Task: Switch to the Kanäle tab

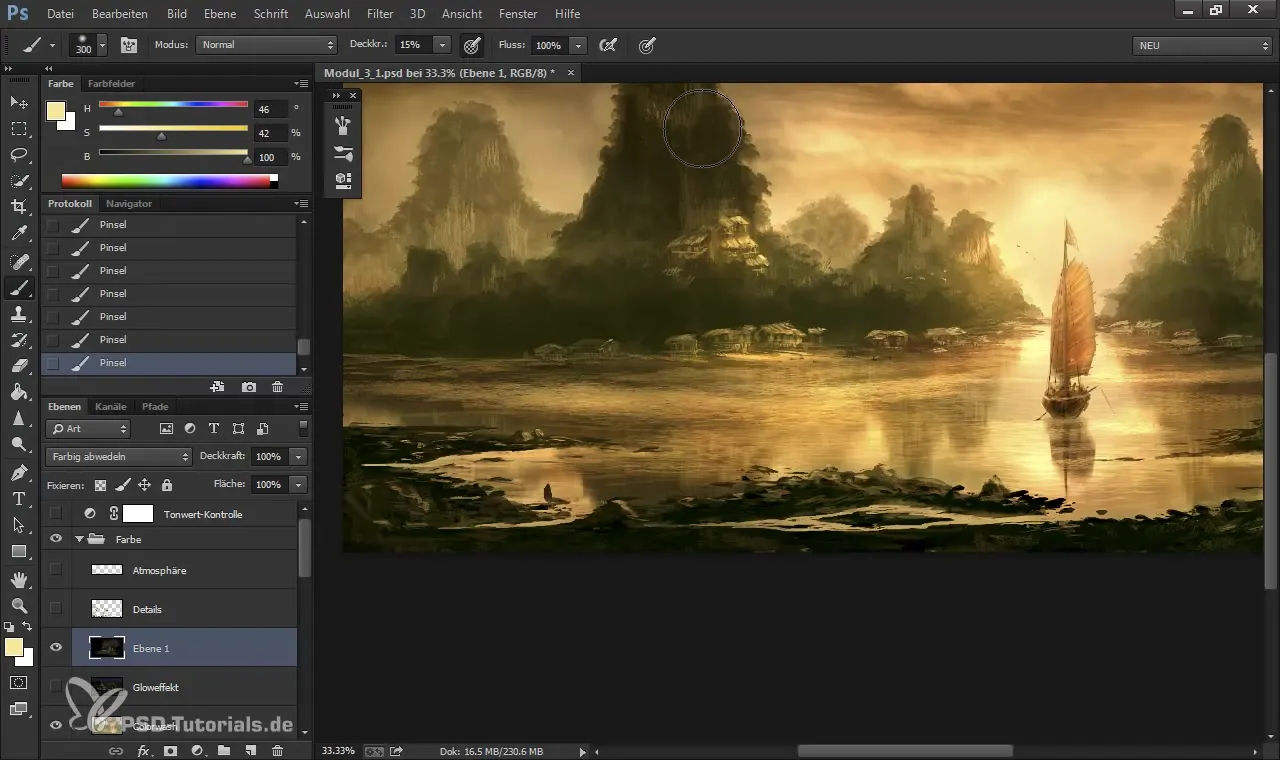Action: coord(111,406)
